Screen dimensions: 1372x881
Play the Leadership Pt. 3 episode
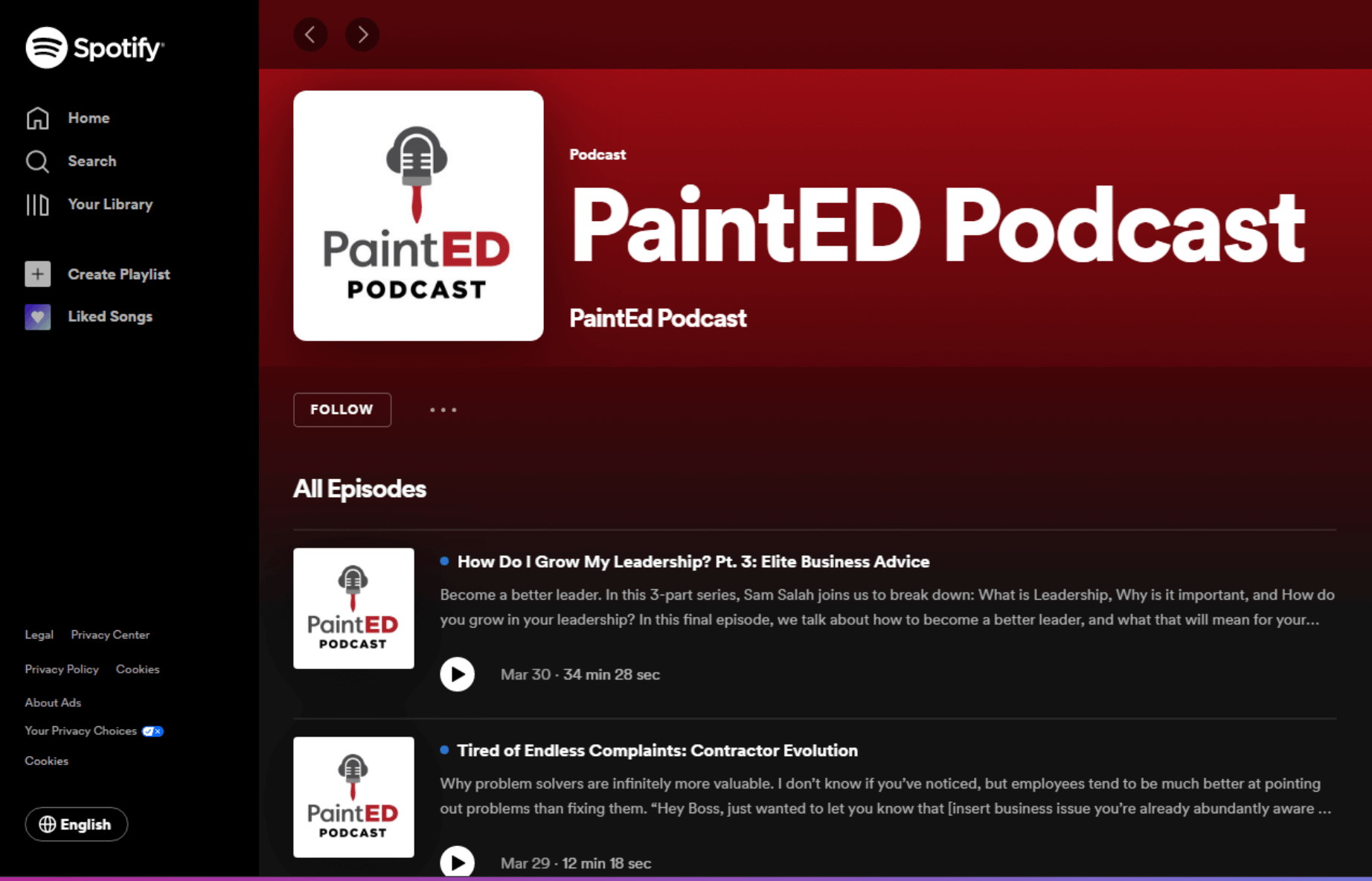pos(457,674)
